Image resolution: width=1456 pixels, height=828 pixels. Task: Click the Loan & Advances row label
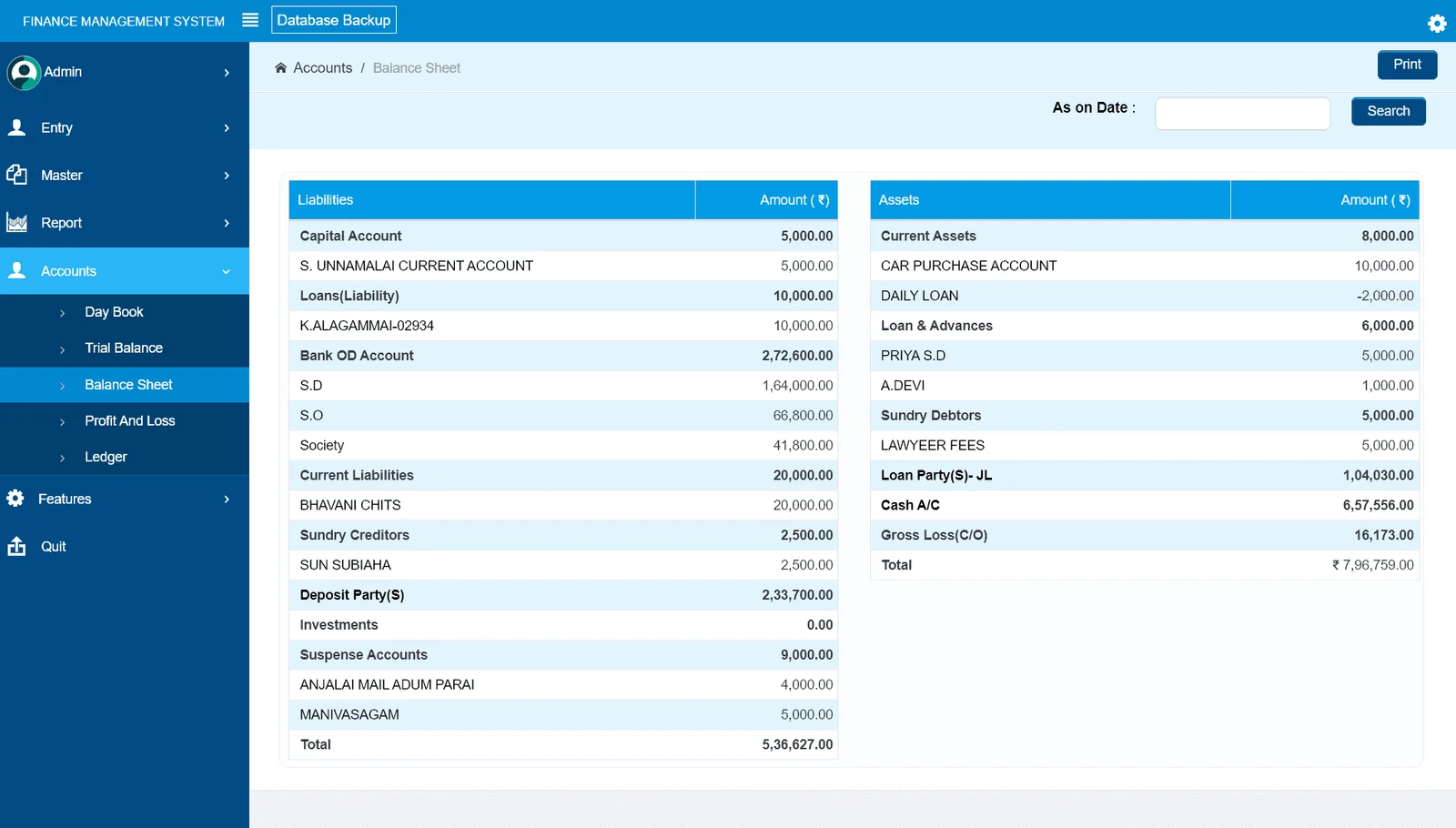(x=936, y=326)
